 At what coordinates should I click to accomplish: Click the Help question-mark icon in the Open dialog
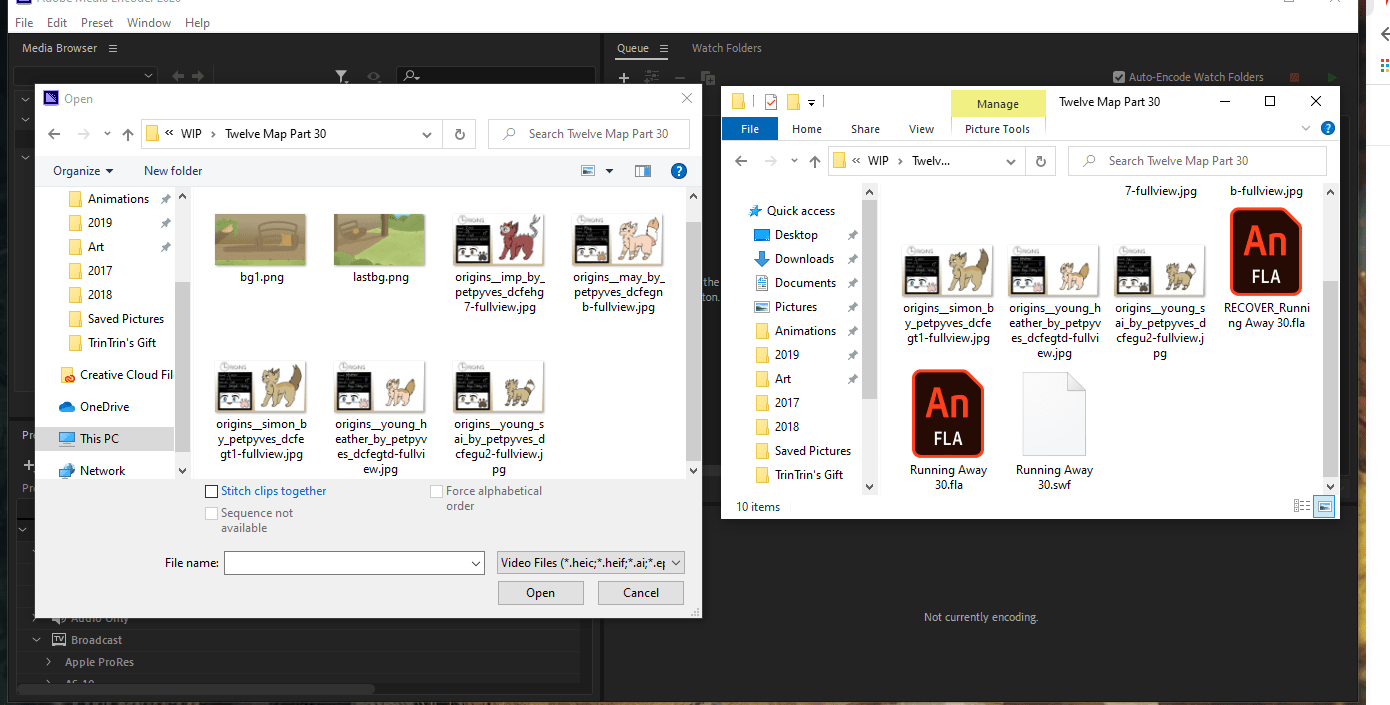(x=679, y=170)
